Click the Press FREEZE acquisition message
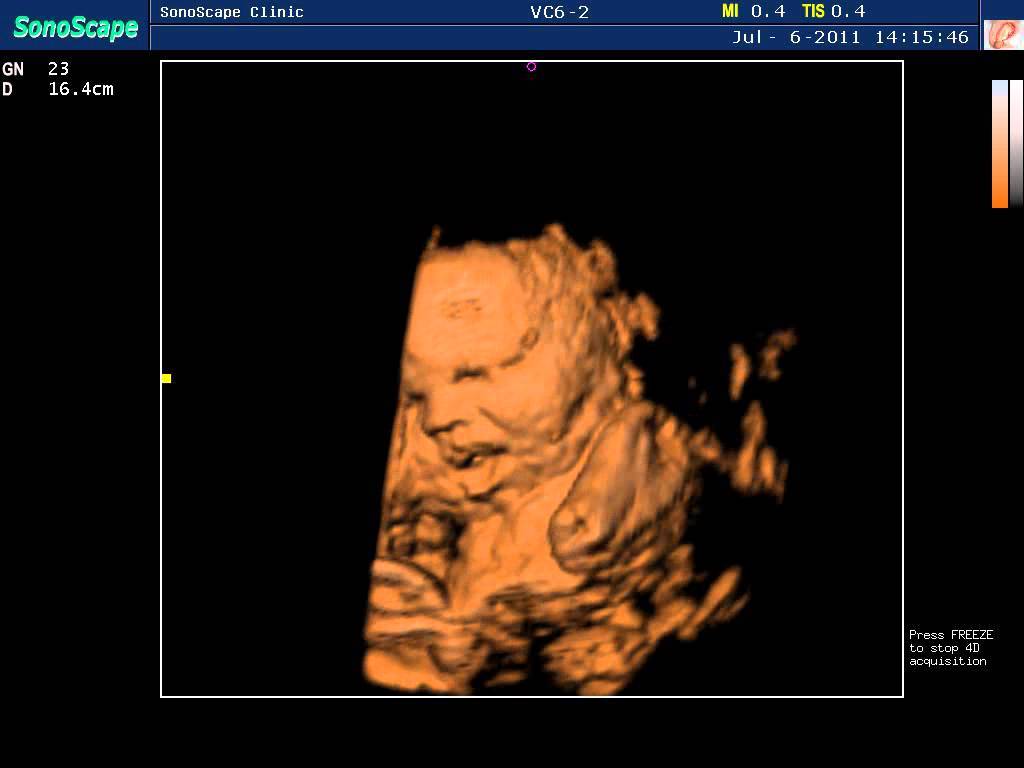This screenshot has height=768, width=1024. click(x=950, y=648)
